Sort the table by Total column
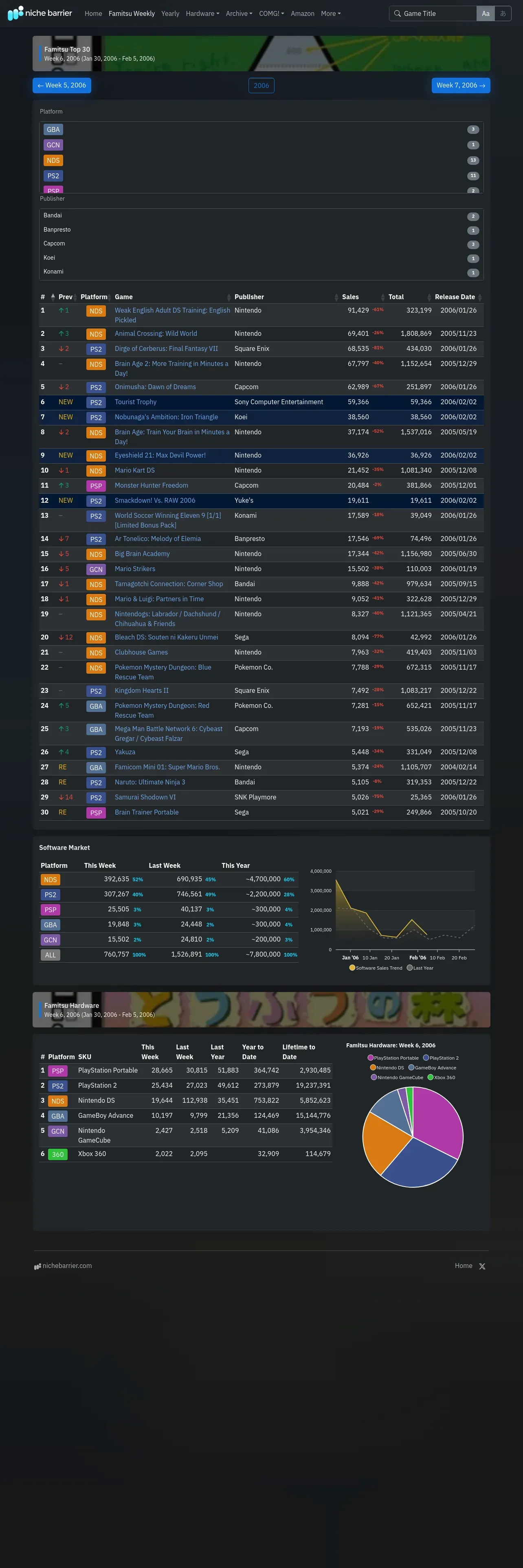523x1568 pixels. click(410, 297)
